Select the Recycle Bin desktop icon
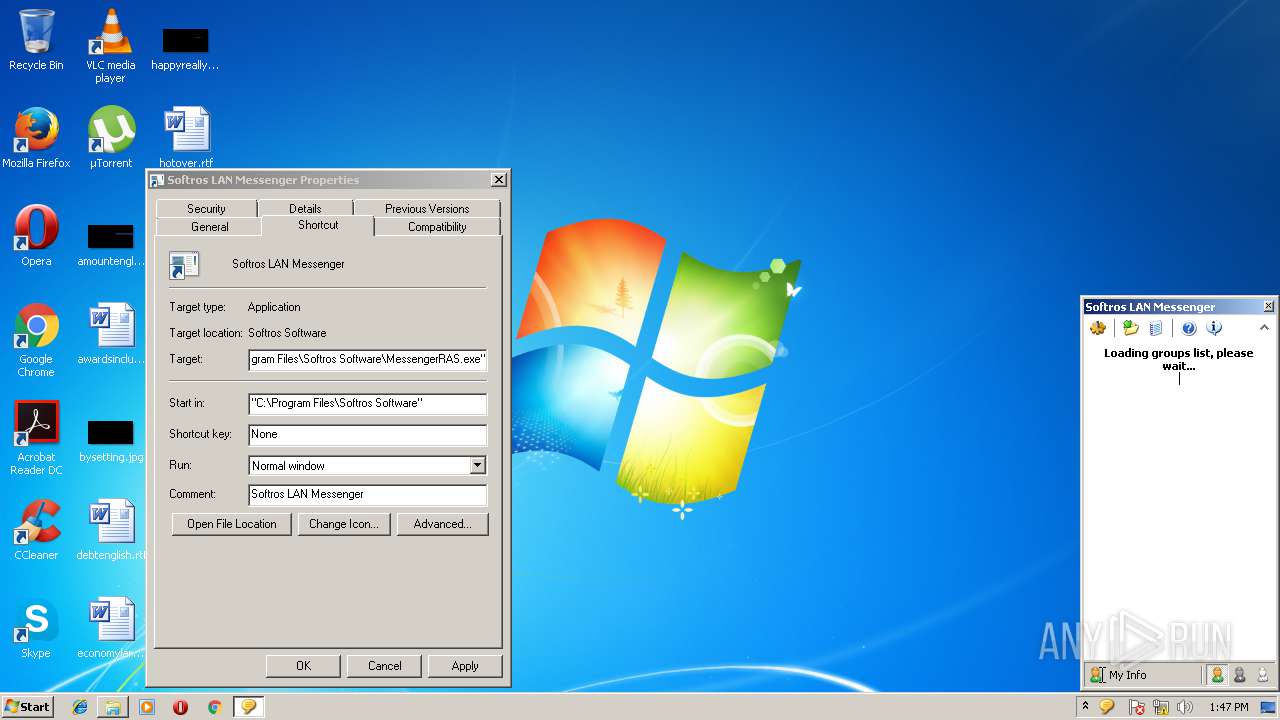This screenshot has height=720, width=1280. (x=36, y=40)
